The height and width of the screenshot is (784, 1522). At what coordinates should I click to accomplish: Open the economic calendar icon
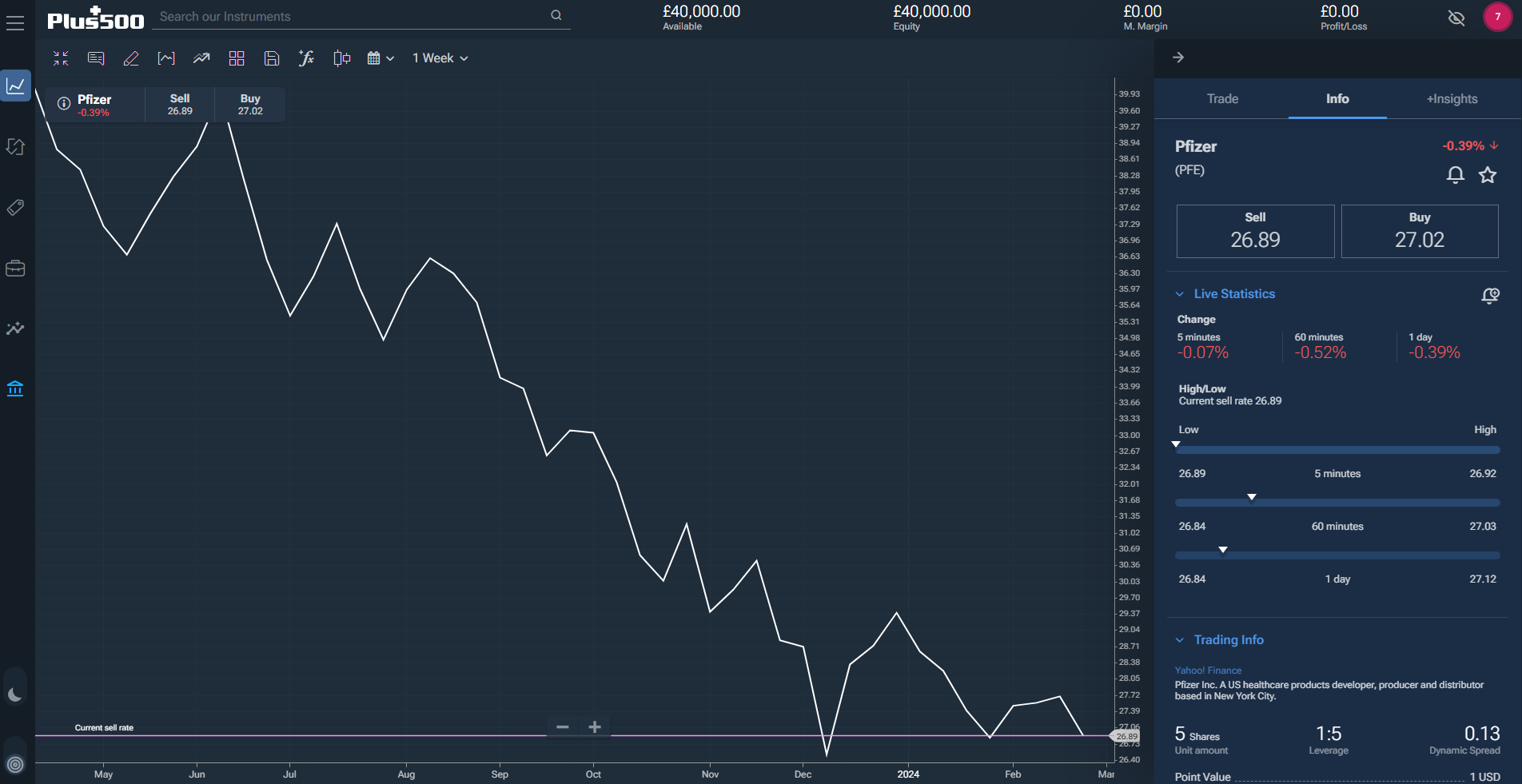(376, 58)
